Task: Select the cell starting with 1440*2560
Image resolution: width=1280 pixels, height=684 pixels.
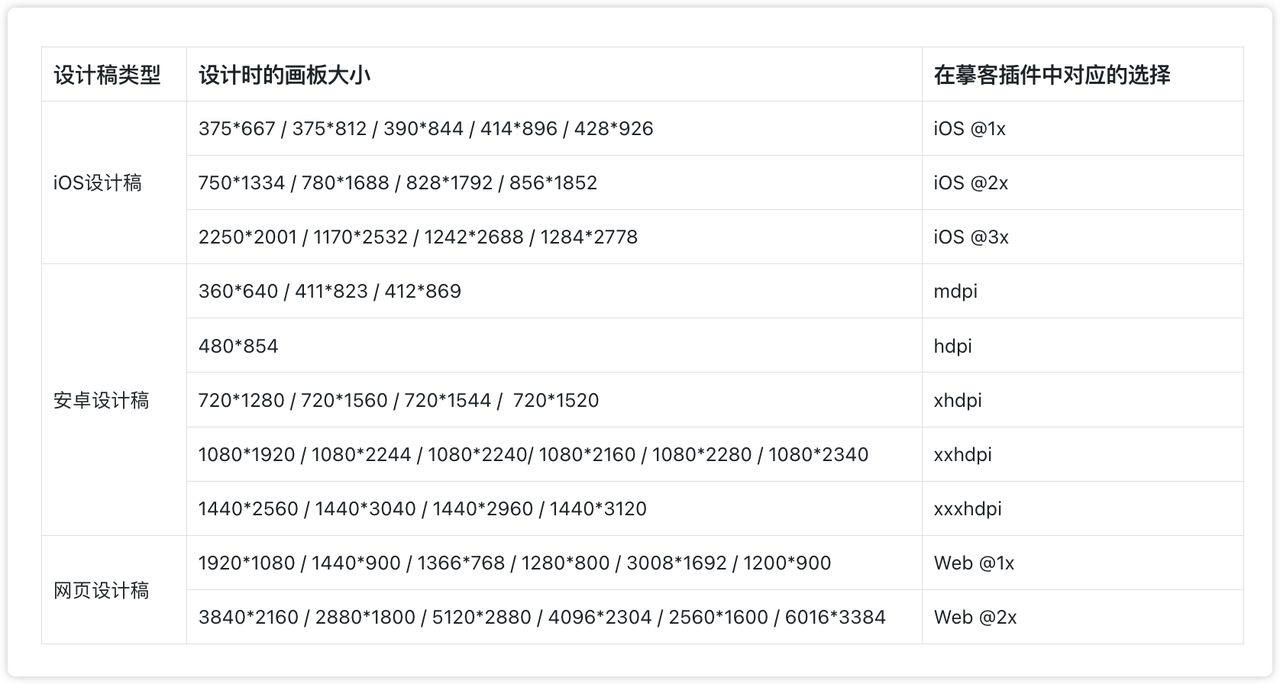Action: click(x=422, y=508)
